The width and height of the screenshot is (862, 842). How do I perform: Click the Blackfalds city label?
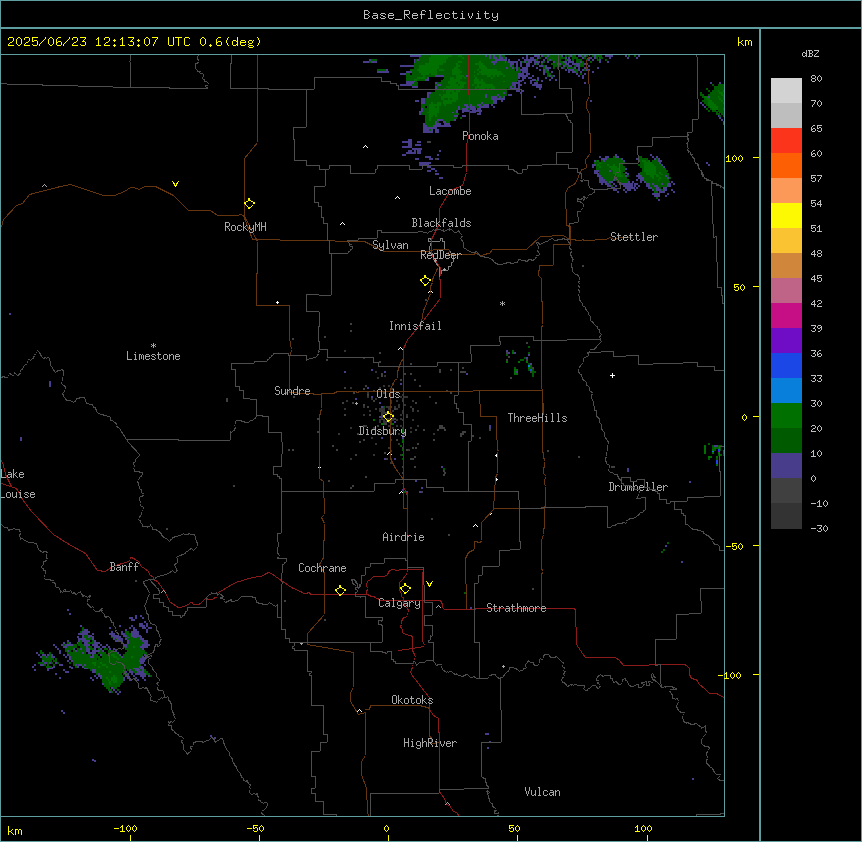click(x=441, y=223)
